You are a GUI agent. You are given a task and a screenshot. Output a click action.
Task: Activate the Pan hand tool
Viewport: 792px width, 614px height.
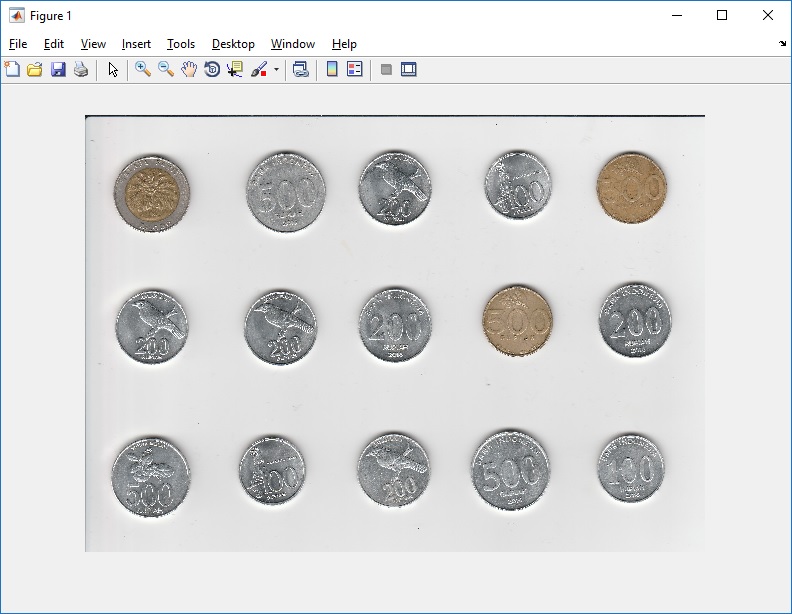tap(189, 70)
